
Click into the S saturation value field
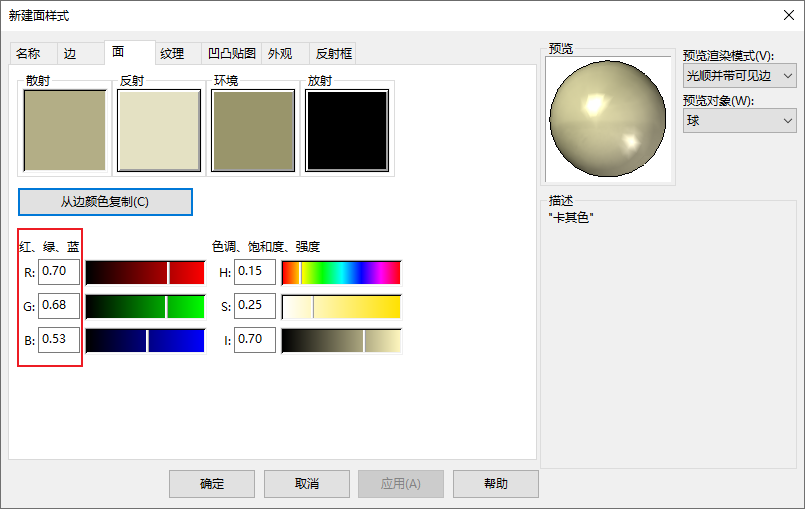[255, 306]
